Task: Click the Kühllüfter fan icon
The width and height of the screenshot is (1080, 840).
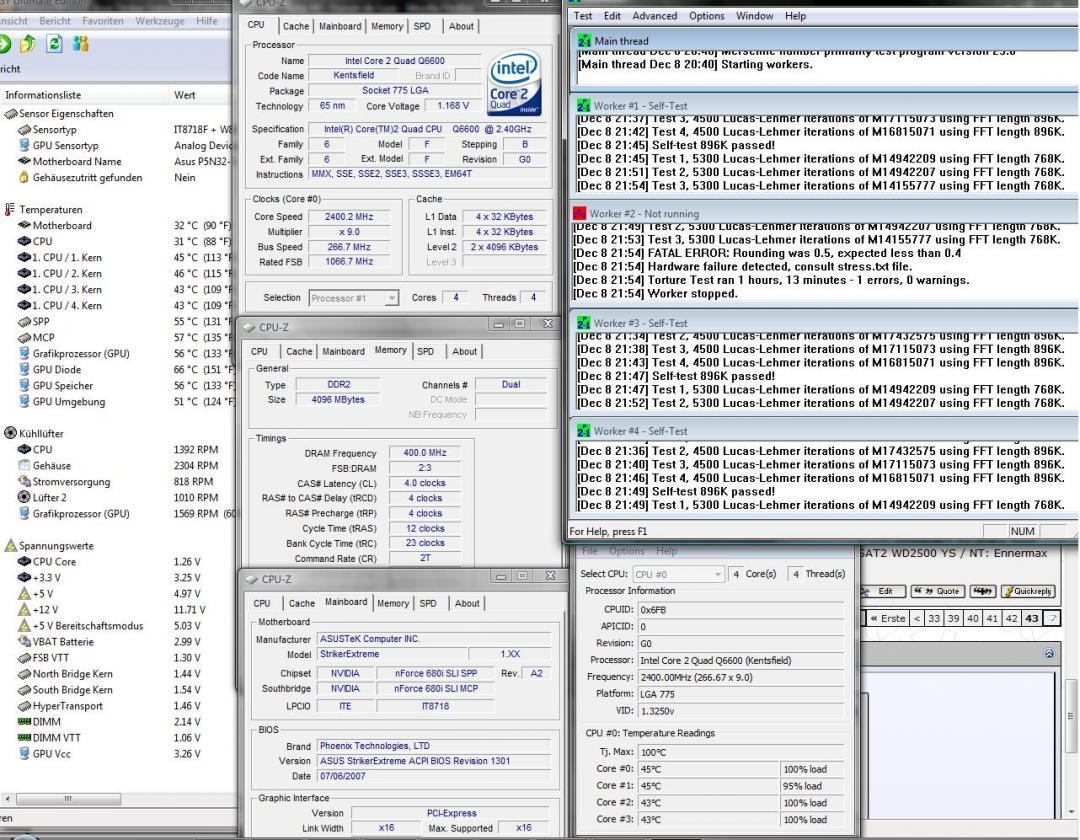Action: [10, 433]
